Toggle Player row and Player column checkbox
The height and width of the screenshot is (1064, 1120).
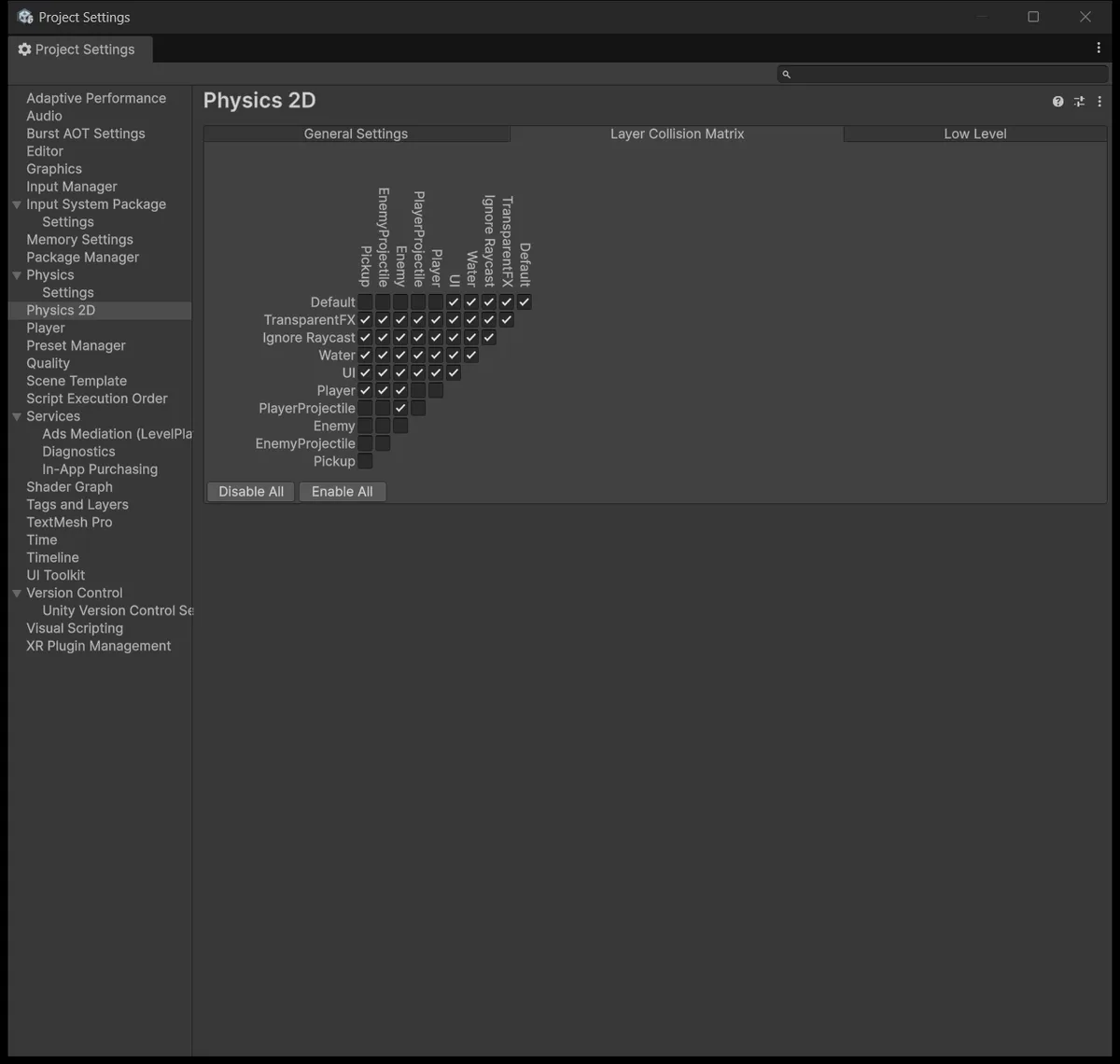click(x=436, y=391)
